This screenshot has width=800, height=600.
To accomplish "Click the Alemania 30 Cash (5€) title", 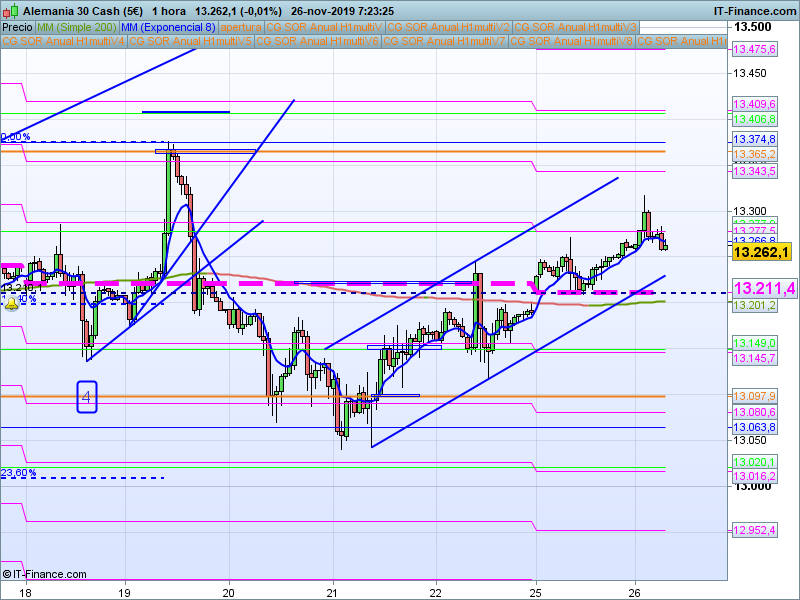I will tap(83, 11).
